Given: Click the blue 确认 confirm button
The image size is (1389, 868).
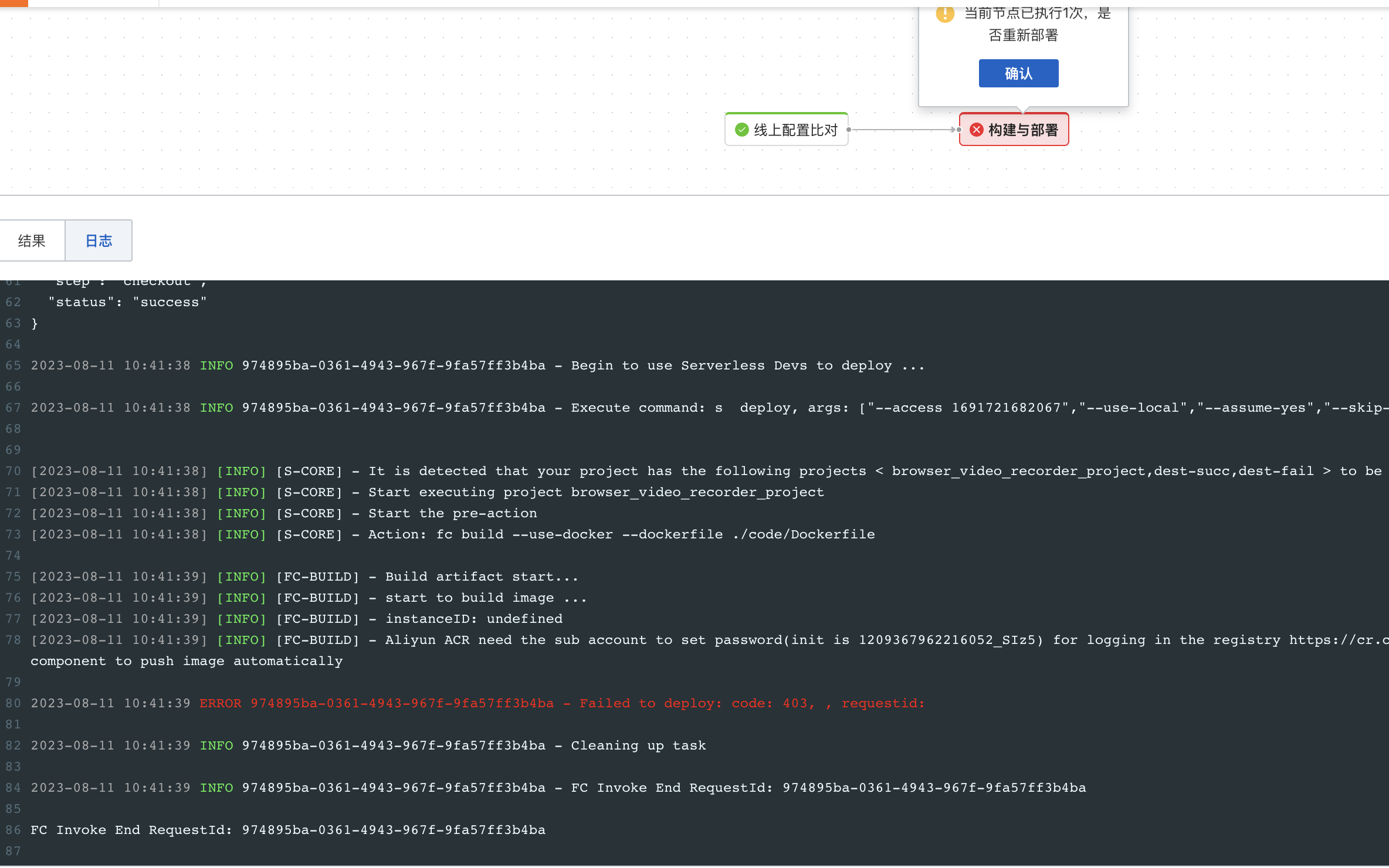Looking at the screenshot, I should click(1018, 73).
